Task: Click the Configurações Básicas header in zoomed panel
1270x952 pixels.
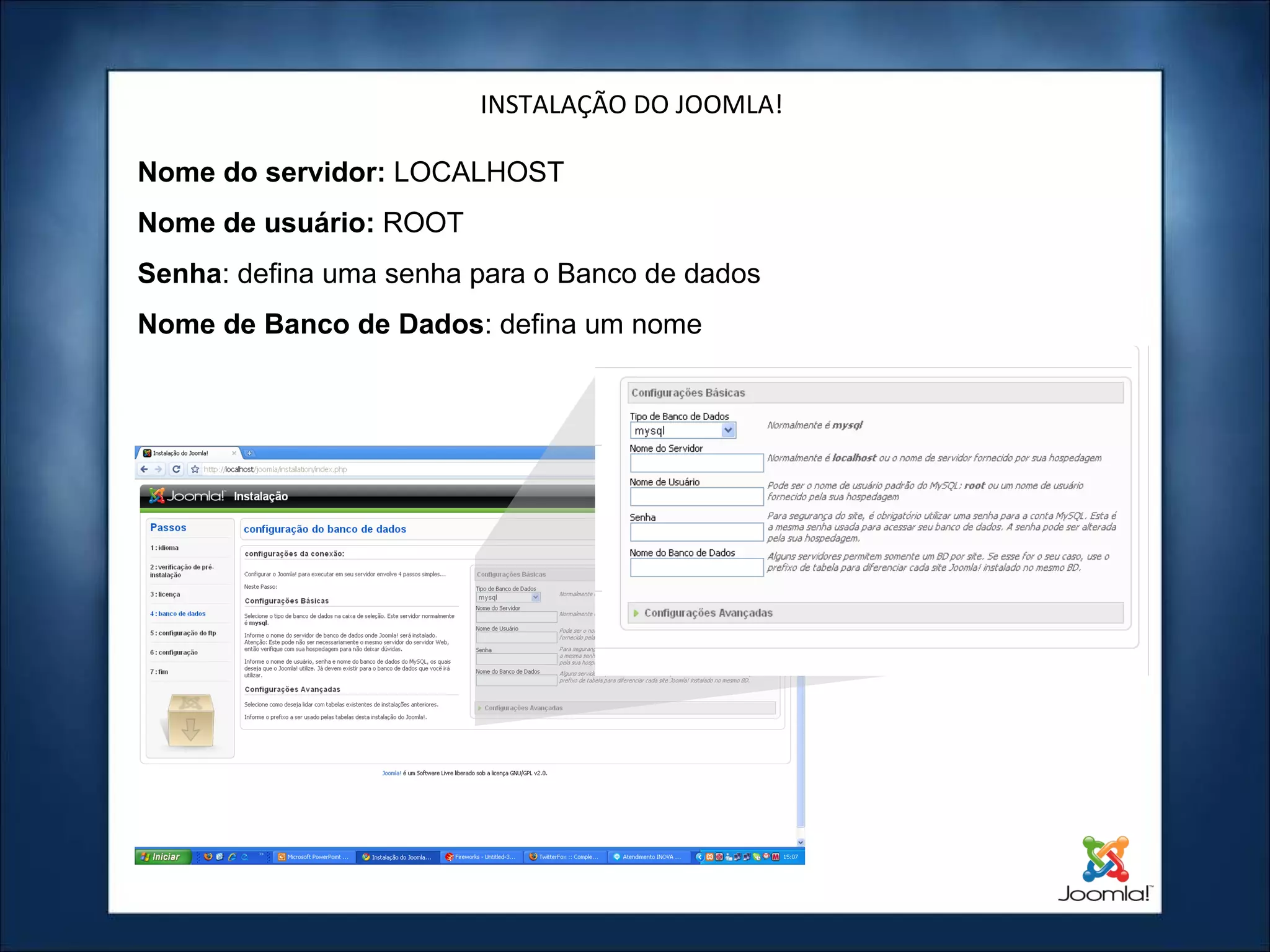Action: click(x=875, y=393)
